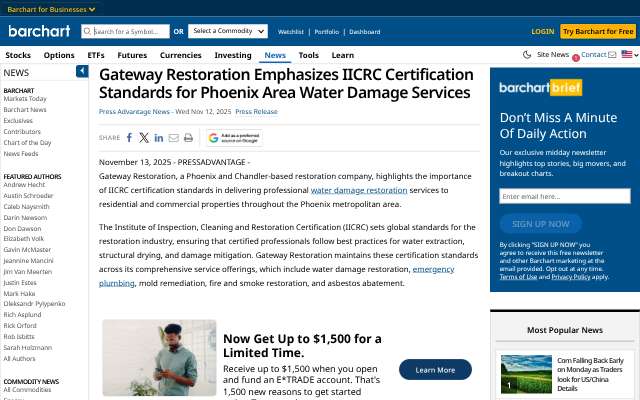Click the Contact envelope icon
This screenshot has width=640, height=400.
click(x=612, y=54)
